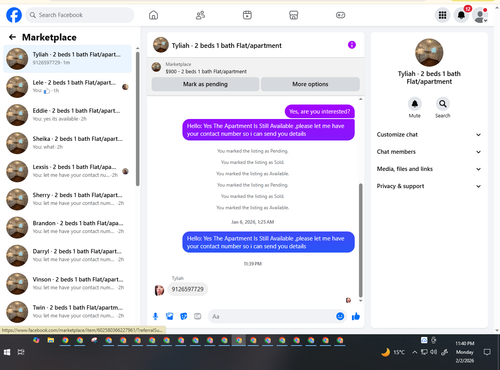Click the 9126597729 message bubble

187,289
